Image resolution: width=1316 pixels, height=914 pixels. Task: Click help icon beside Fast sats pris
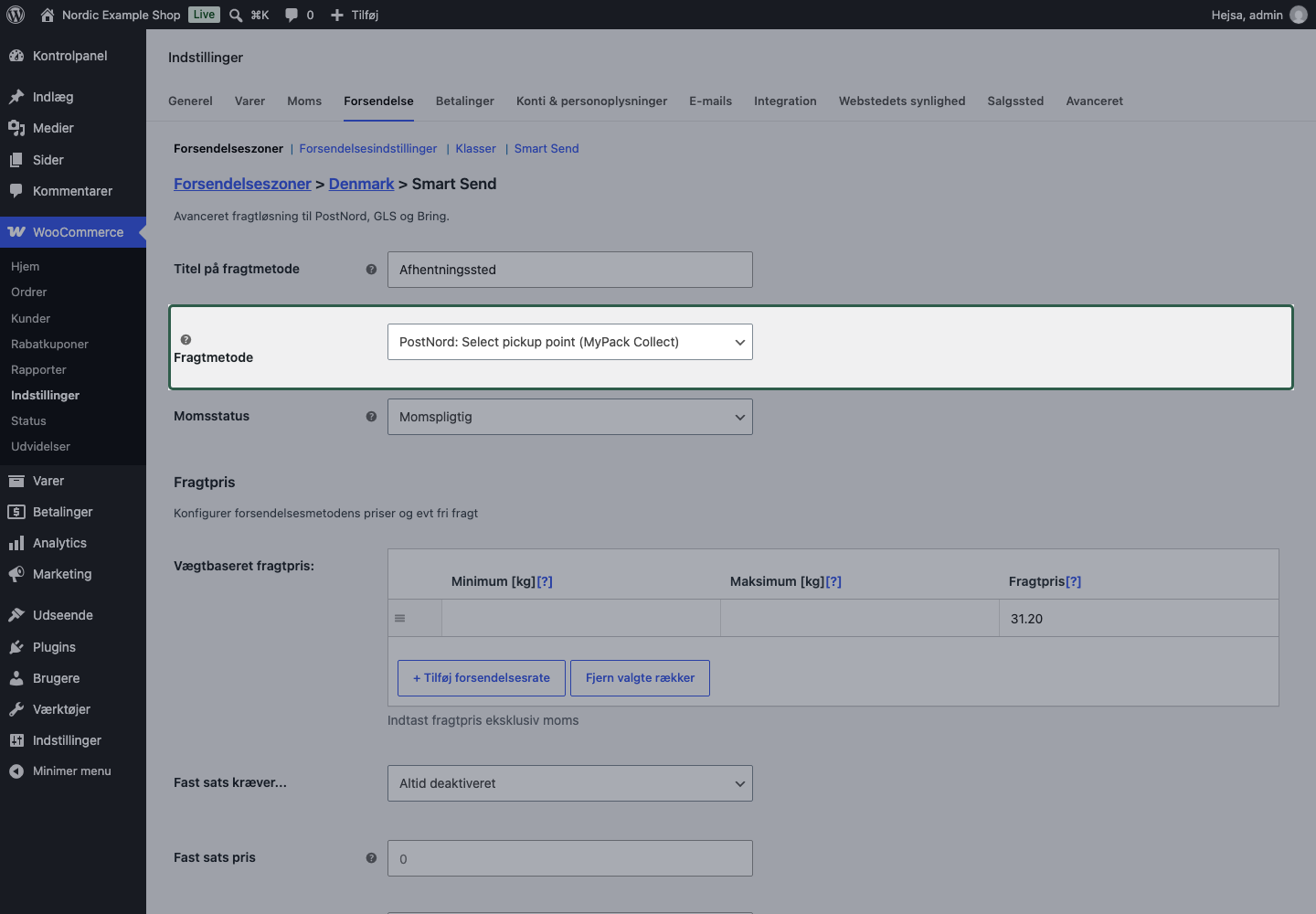[371, 858]
